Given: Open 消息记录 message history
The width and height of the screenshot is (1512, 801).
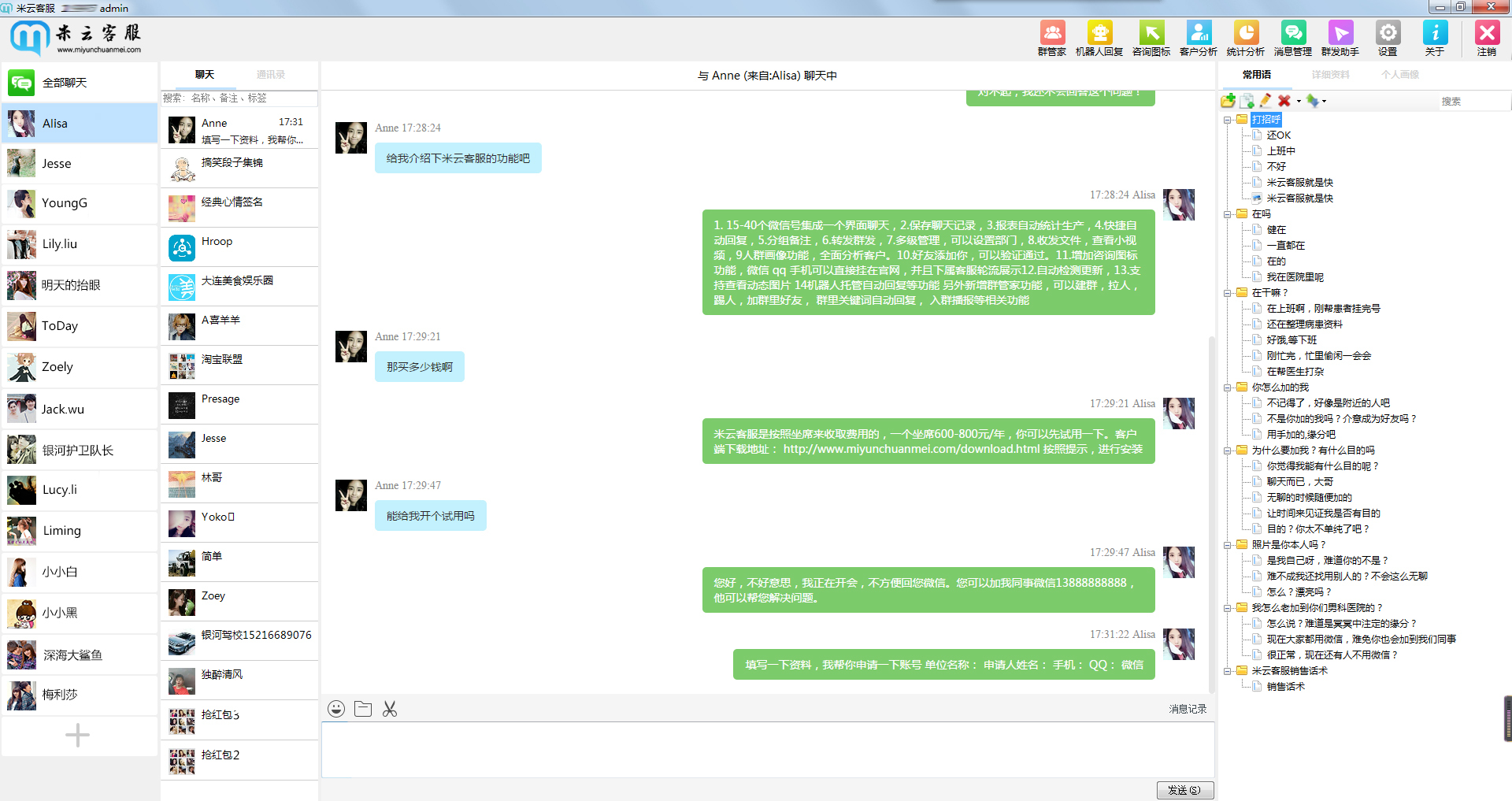Looking at the screenshot, I should click(1187, 708).
